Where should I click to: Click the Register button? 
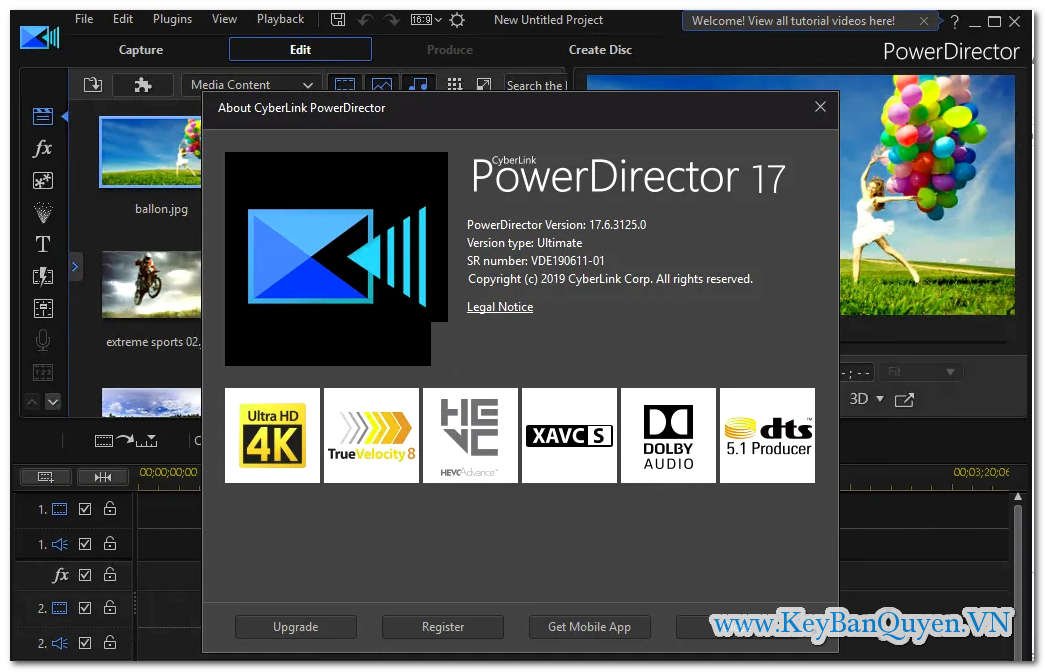[443, 627]
